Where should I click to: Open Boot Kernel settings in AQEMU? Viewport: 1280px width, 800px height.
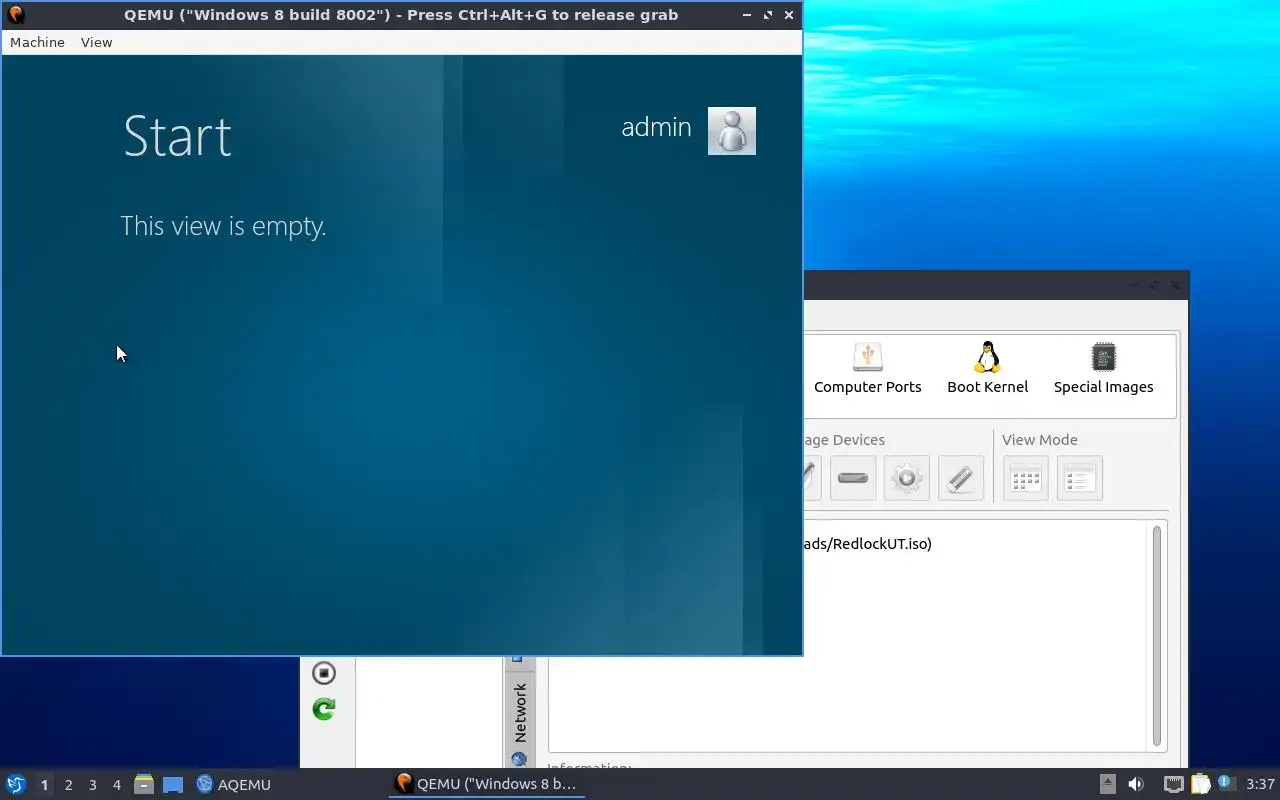click(x=987, y=368)
